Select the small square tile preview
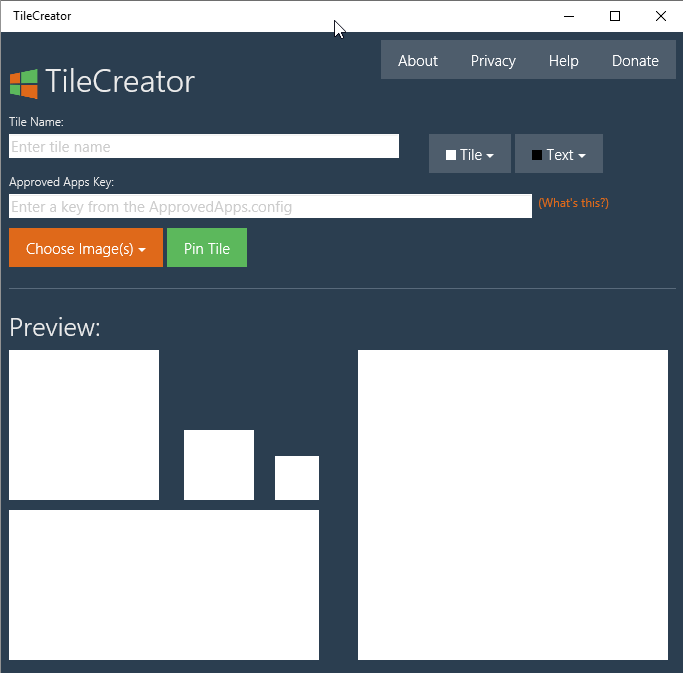 219,465
